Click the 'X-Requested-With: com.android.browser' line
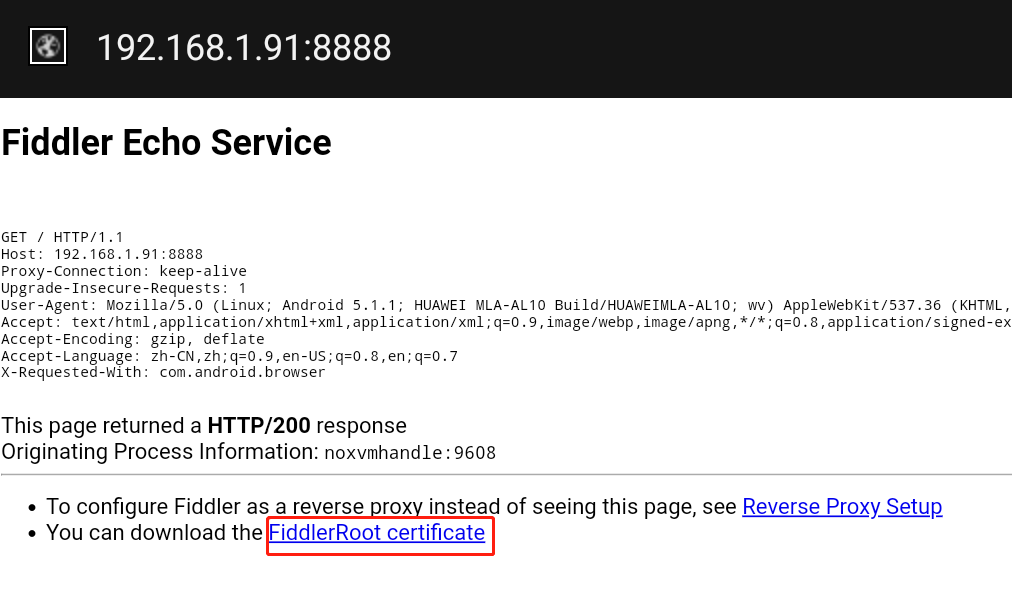This screenshot has height=603, width=1012. (x=163, y=373)
